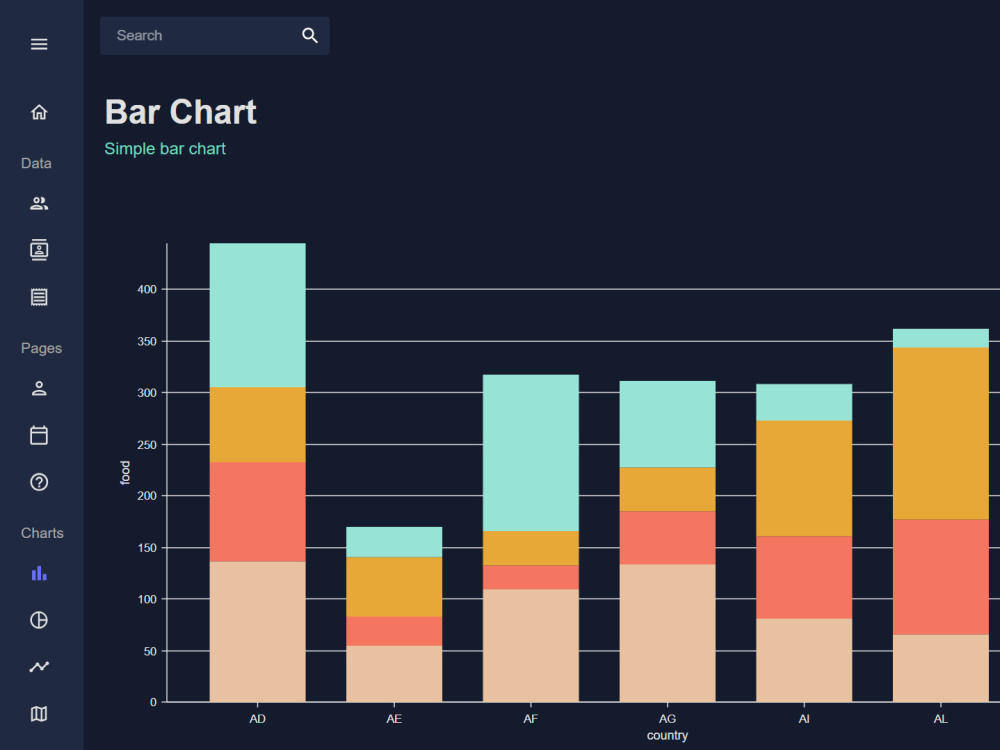
Task: Open the Invoices receipt icon
Action: coord(39,297)
